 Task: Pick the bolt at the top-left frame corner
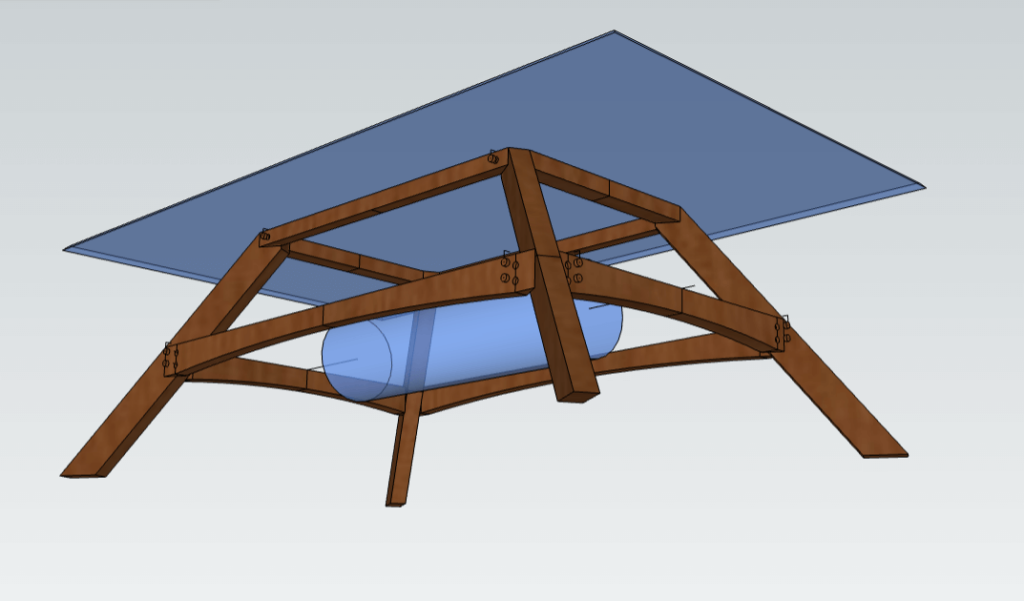[265, 236]
